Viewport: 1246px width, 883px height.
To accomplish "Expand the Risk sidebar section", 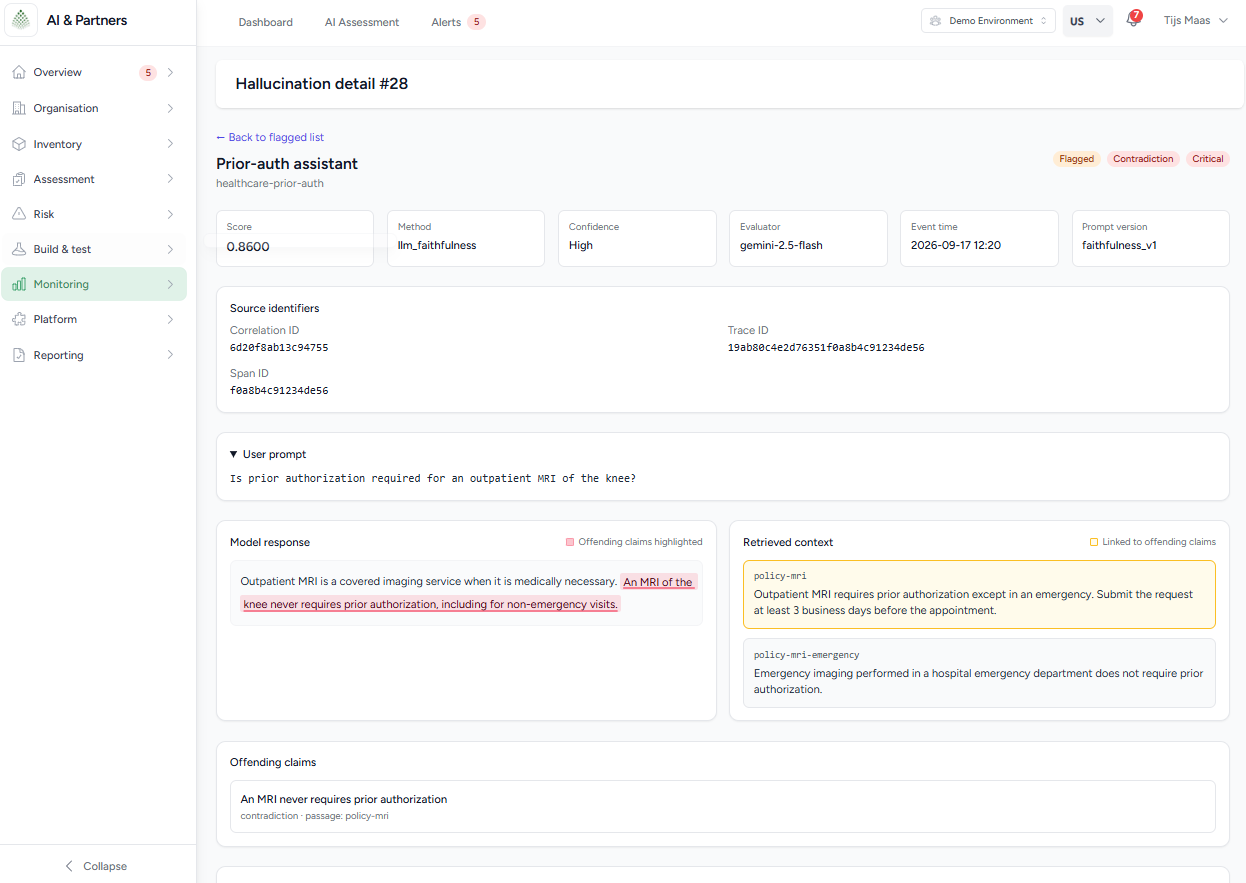I will [170, 214].
